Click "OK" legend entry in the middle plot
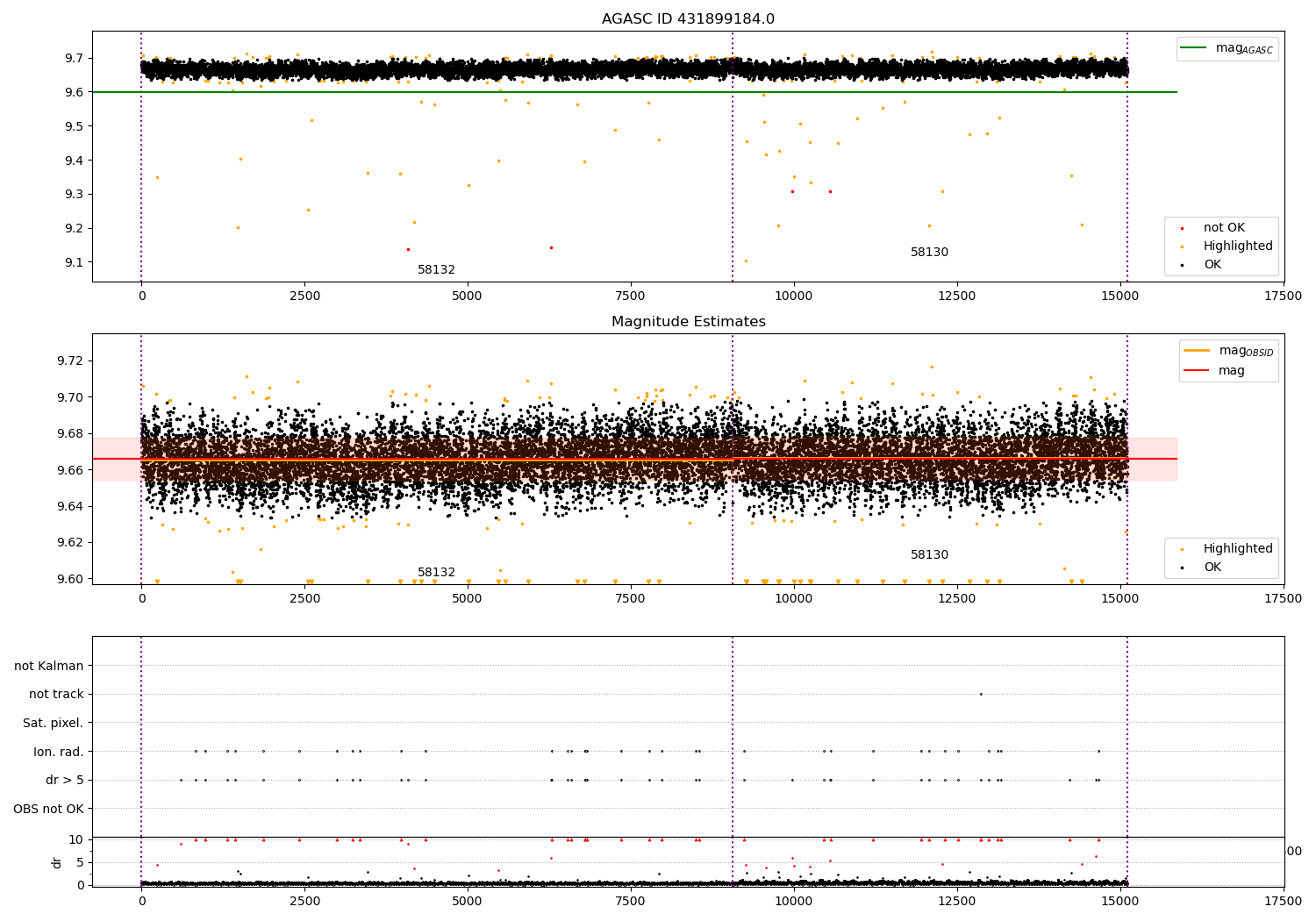Screen dimensions: 1316x921 point(1212,568)
